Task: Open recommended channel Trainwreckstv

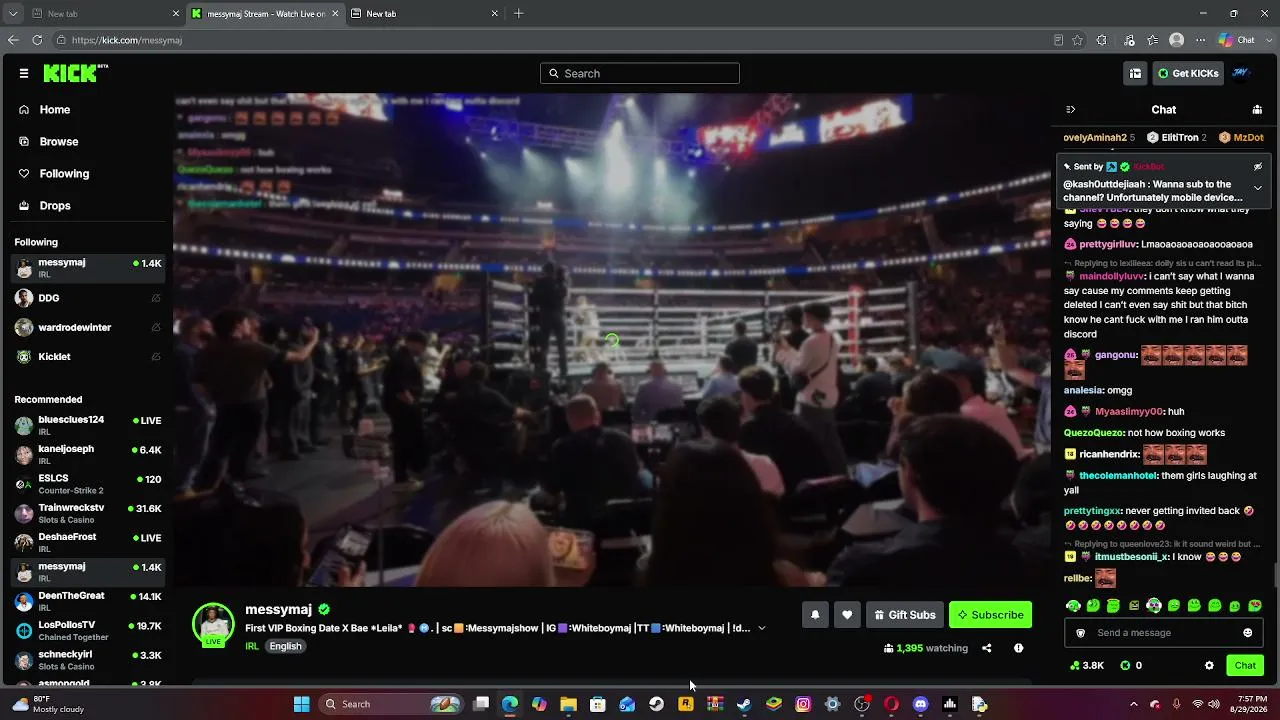Action: point(88,513)
